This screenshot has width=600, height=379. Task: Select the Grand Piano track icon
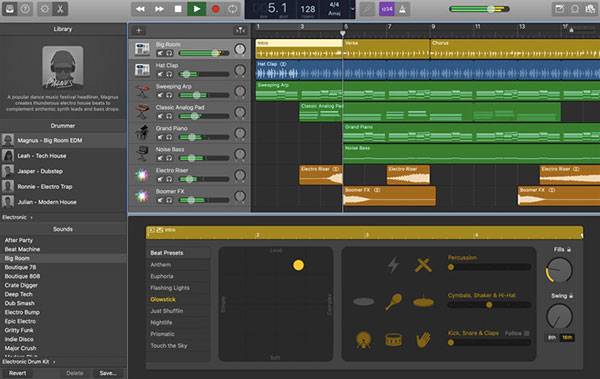tap(142, 133)
